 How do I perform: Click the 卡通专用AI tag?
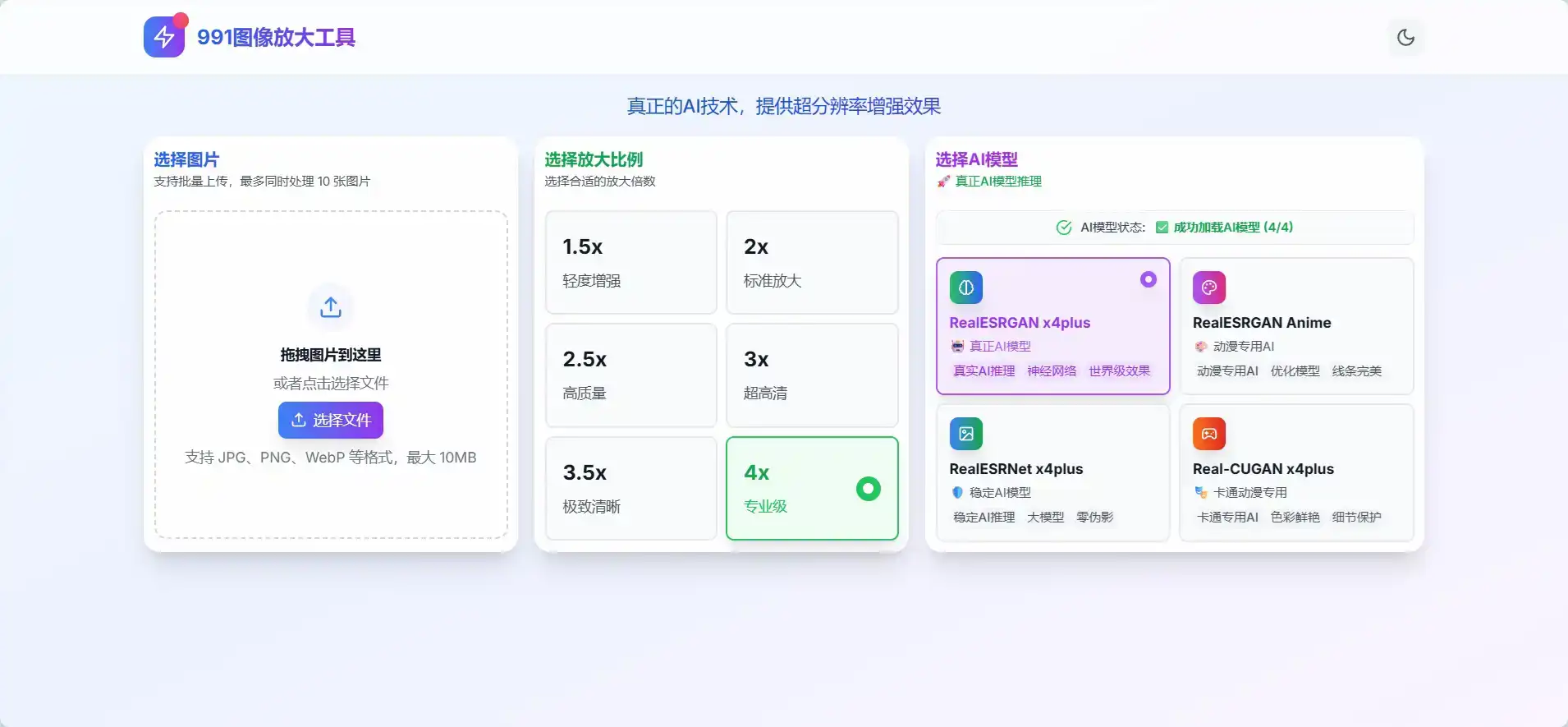pyautogui.click(x=1228, y=518)
